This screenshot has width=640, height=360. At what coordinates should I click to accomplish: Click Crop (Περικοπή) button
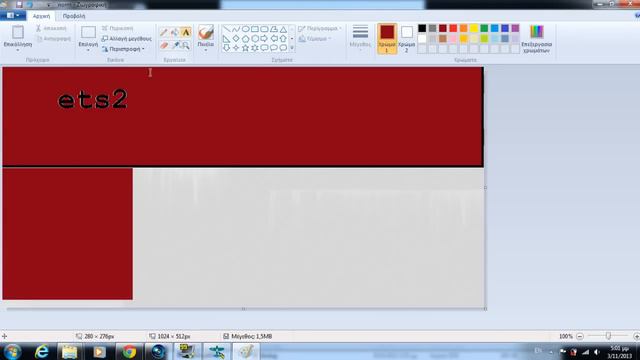click(x=118, y=28)
